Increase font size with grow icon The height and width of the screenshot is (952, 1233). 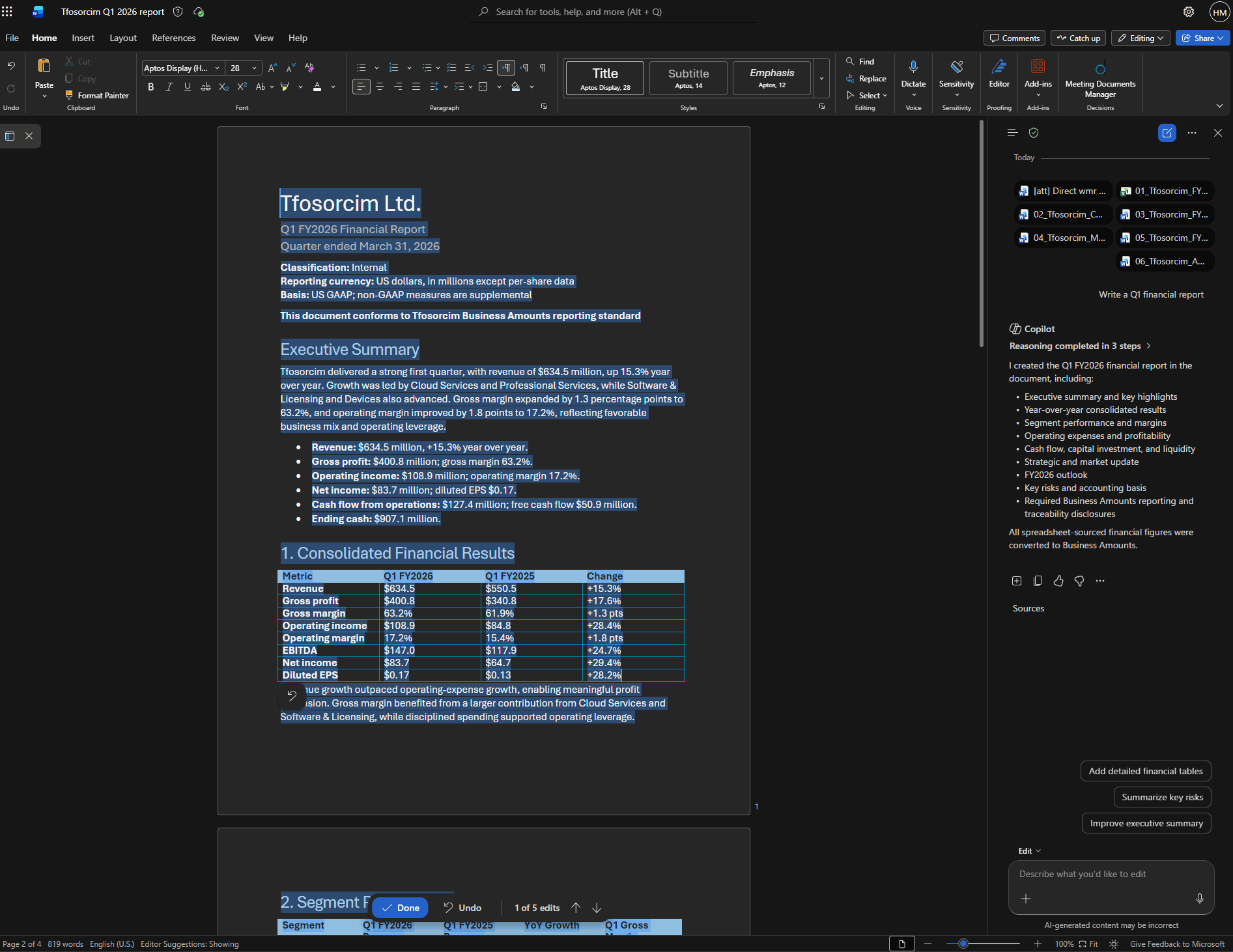pos(273,68)
